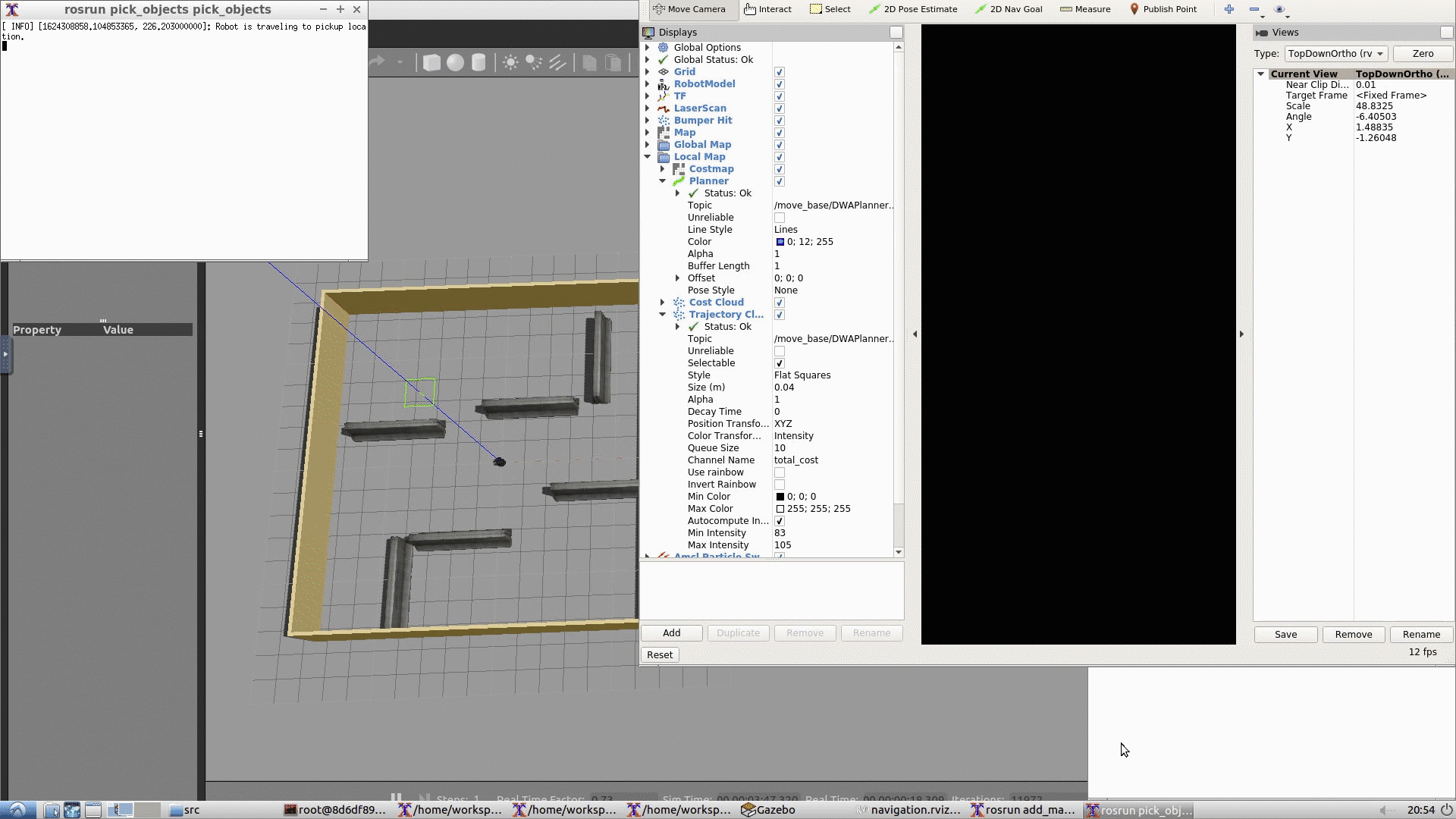Toggle the Grid display checkbox
The image size is (1456, 819).
(x=779, y=72)
